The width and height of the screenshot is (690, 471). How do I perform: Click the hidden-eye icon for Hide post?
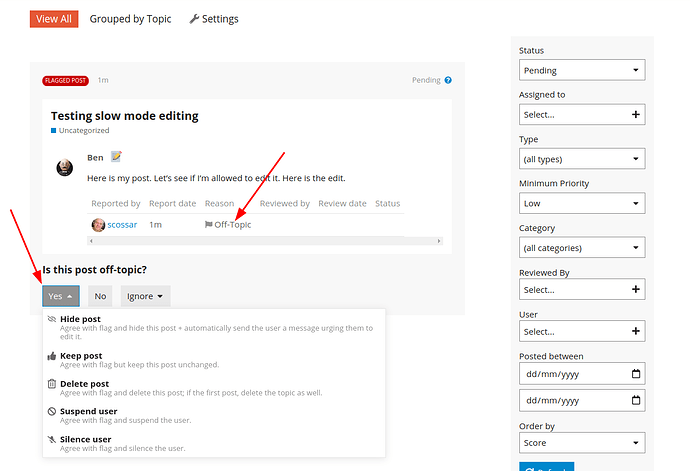coord(51,319)
